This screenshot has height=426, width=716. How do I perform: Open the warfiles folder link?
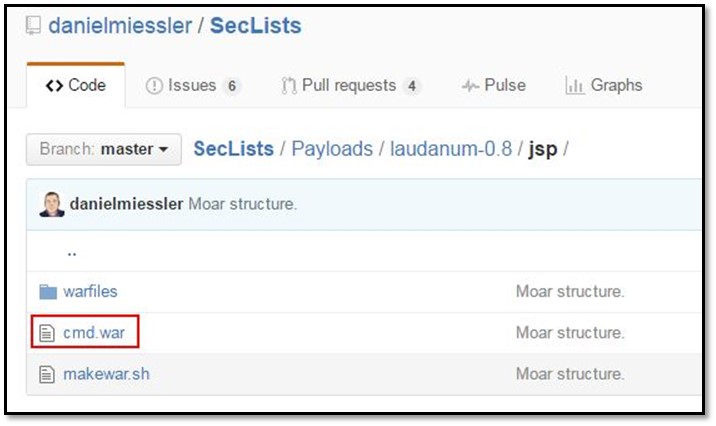click(x=90, y=292)
